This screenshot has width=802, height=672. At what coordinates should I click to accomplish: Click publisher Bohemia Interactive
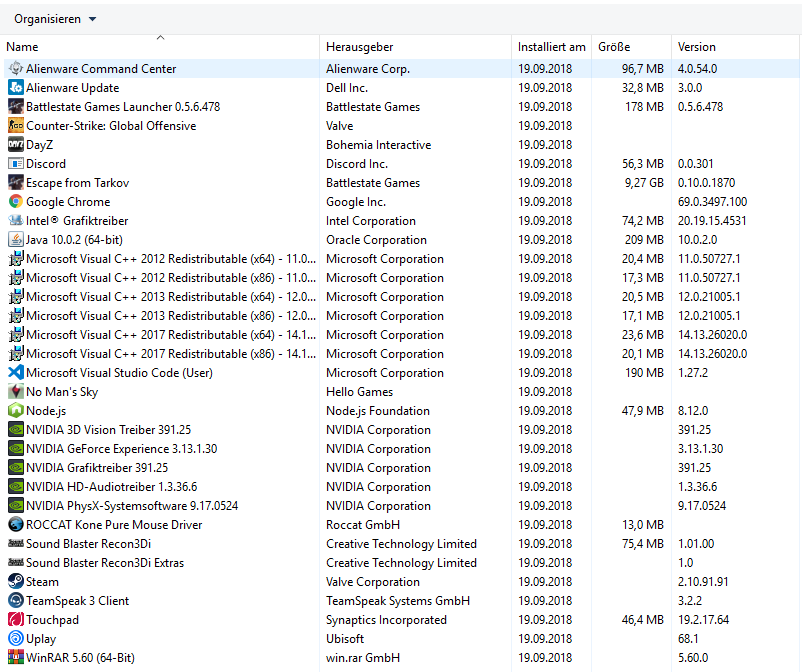[378, 145]
